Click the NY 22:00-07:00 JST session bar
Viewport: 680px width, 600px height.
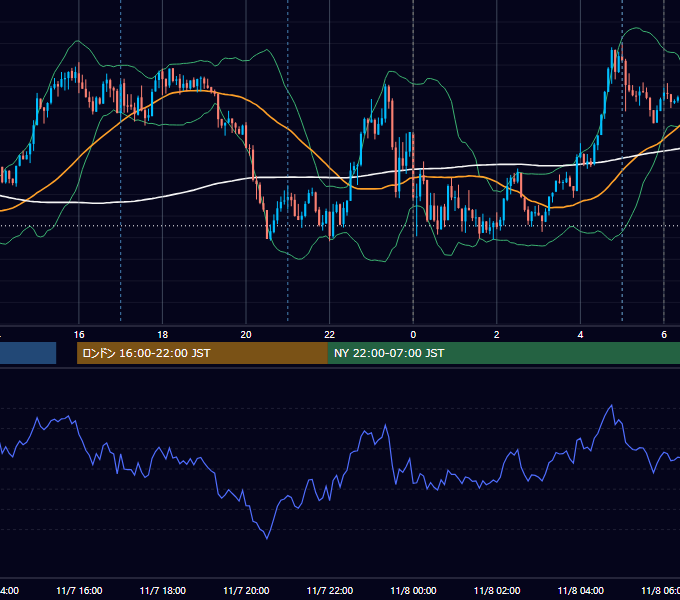pyautogui.click(x=503, y=353)
